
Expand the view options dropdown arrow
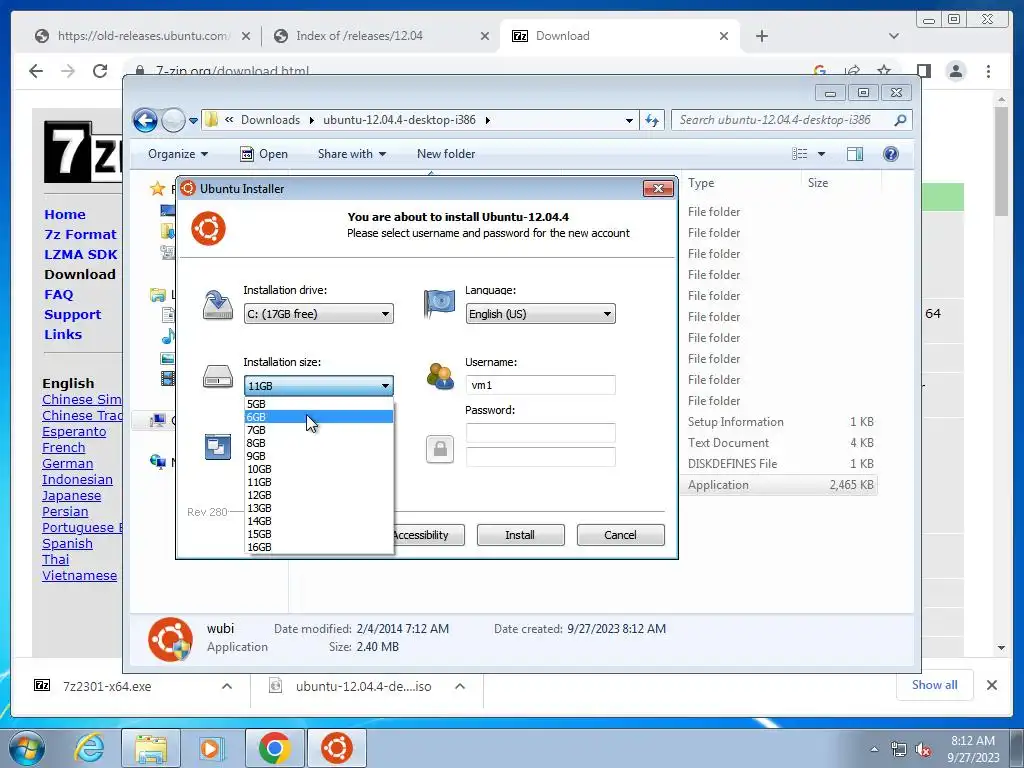coord(822,154)
